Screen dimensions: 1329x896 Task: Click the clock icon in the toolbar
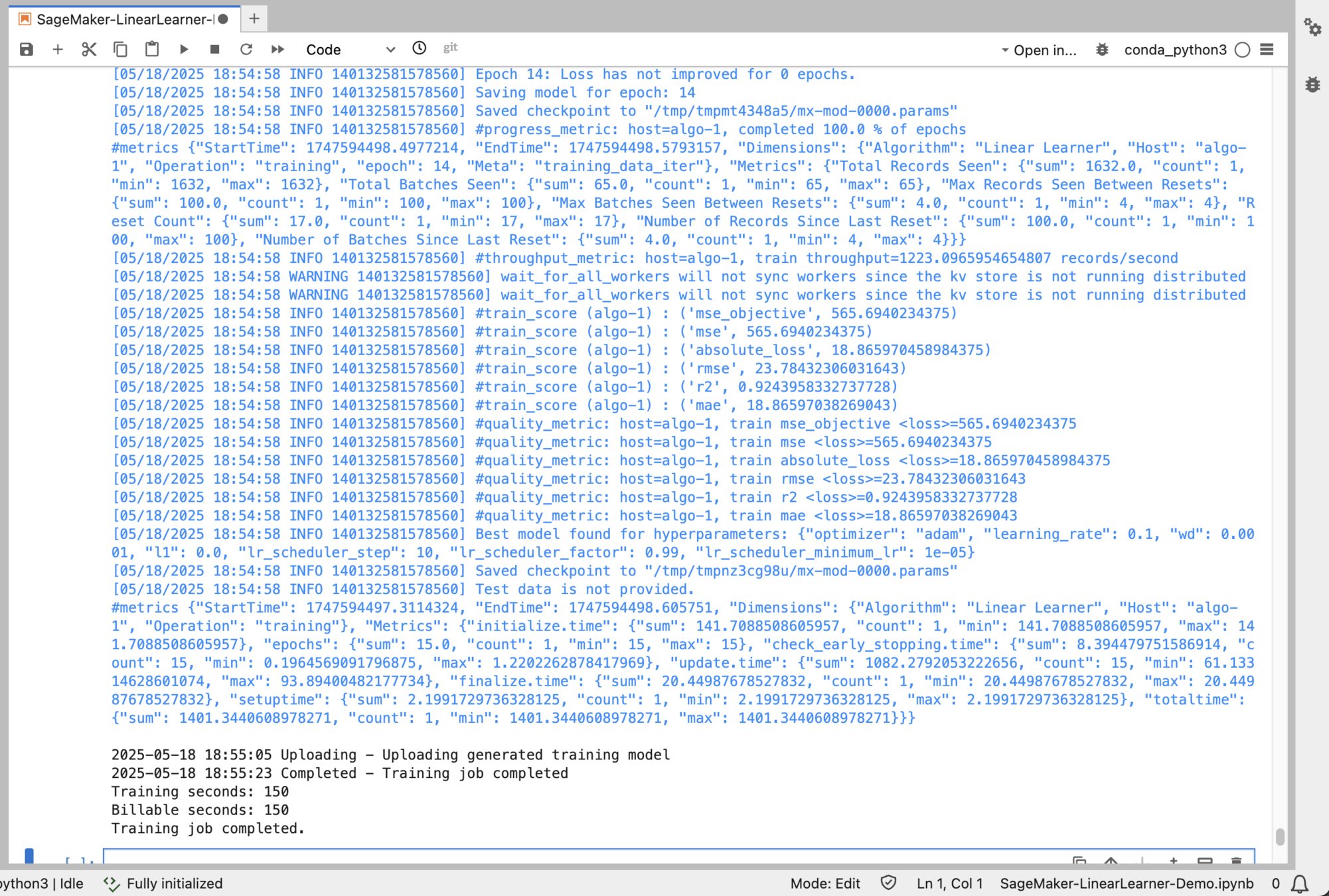point(419,48)
